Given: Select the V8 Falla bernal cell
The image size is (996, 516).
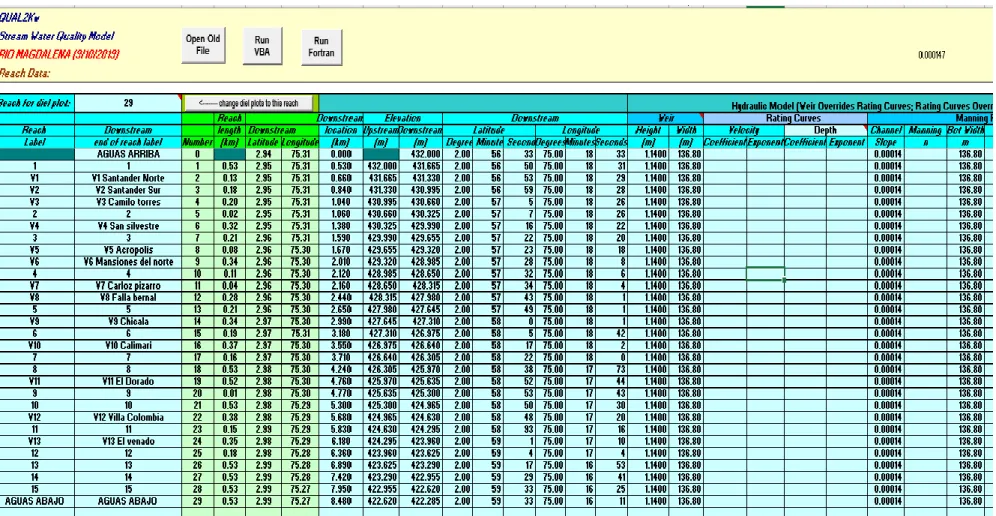Looking at the screenshot, I should [128, 297].
